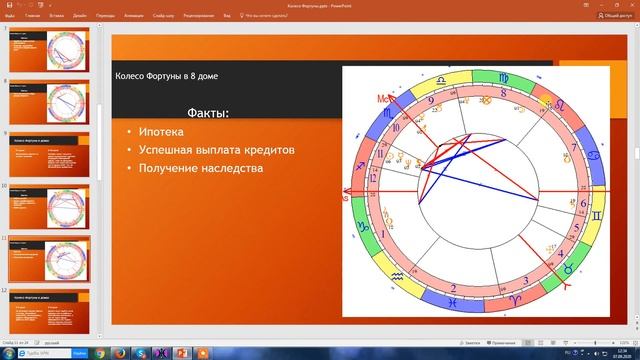Redo action in quick access toolbar
Screen dimensions: 640x360
pyautogui.click(x=30, y=5)
